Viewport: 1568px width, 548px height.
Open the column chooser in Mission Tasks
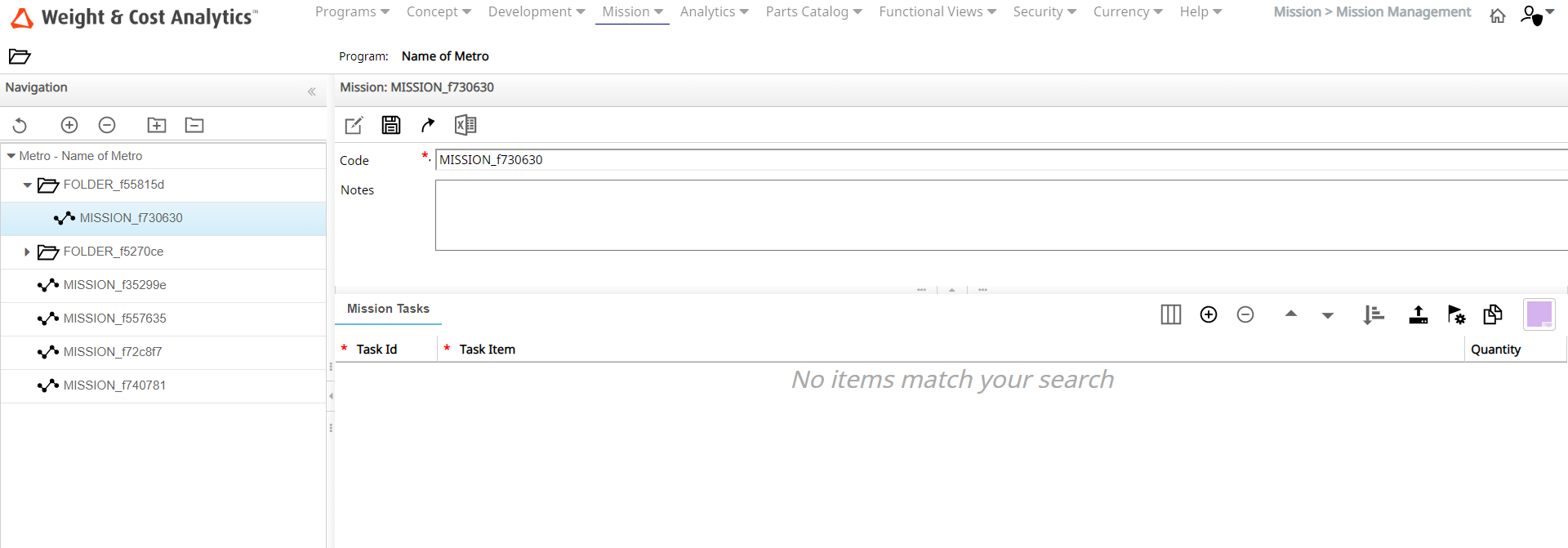point(1170,314)
